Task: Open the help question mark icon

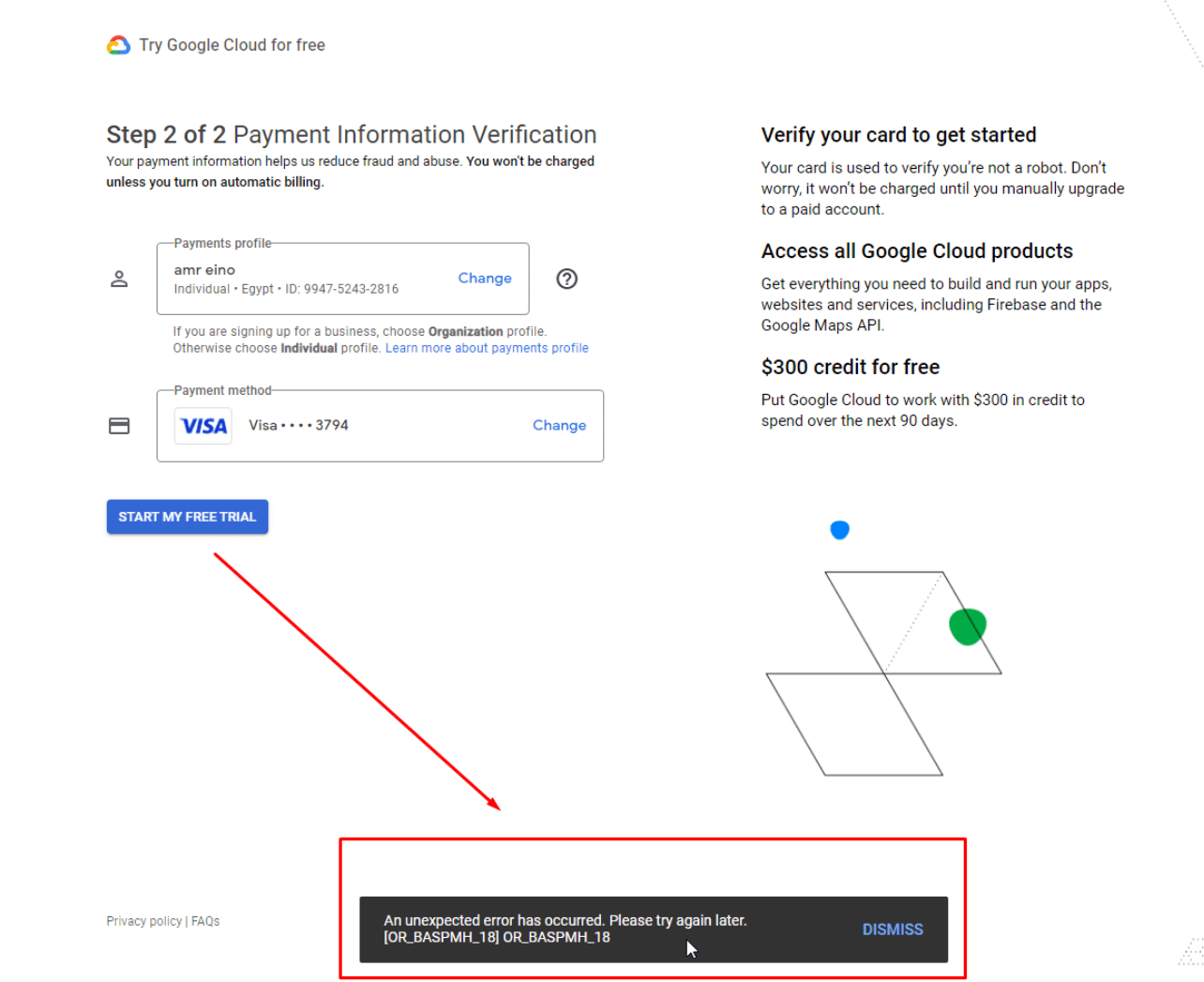Action: (x=566, y=278)
